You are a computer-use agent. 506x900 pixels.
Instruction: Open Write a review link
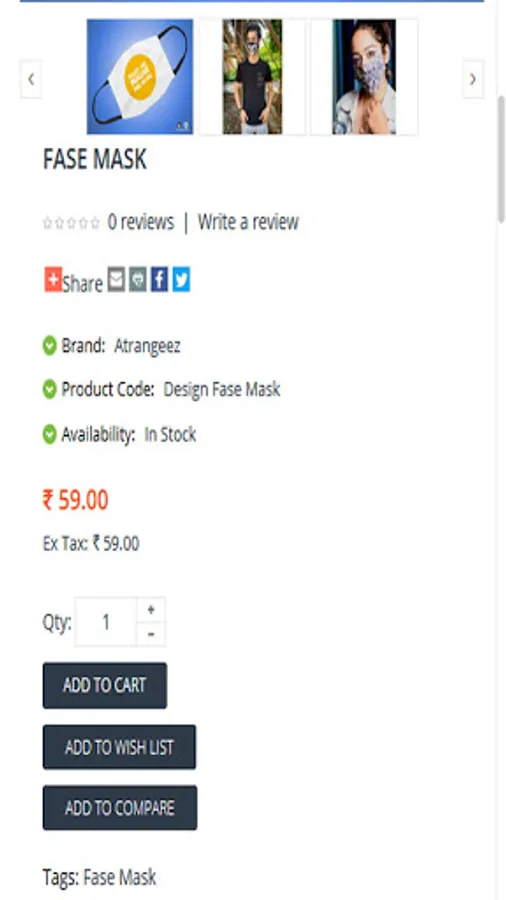pos(248,222)
